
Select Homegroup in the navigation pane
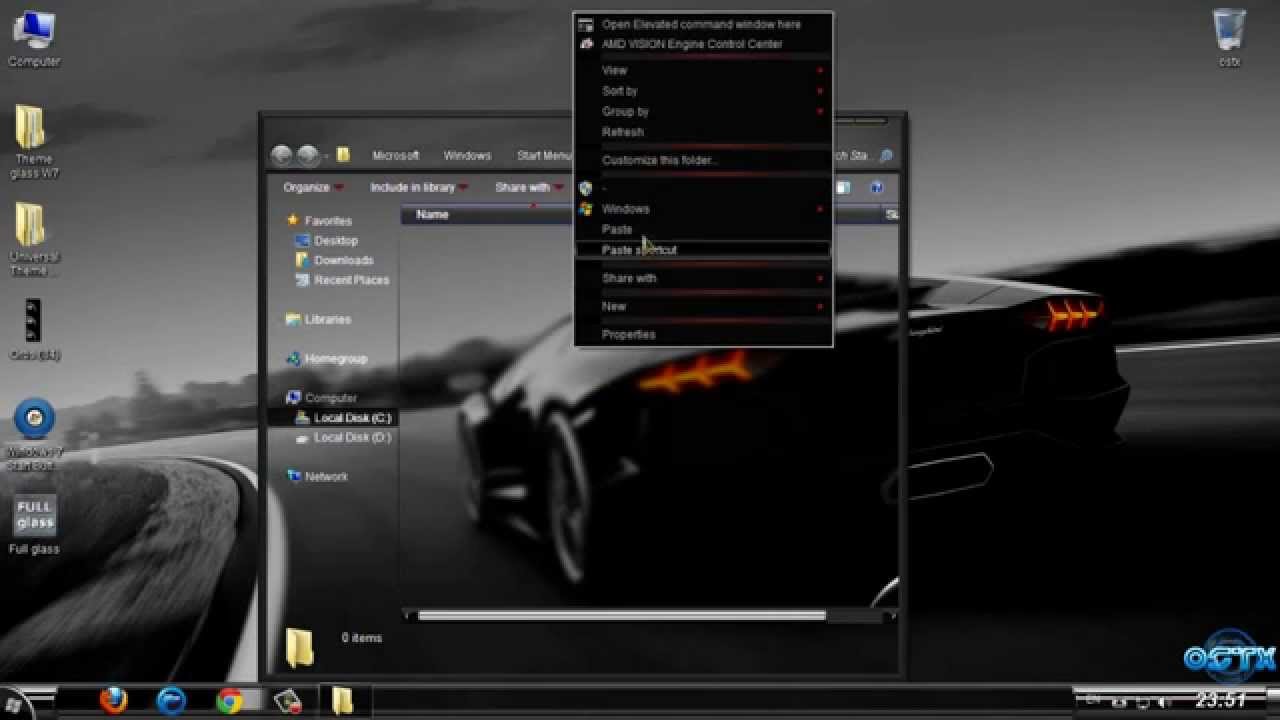(326, 358)
